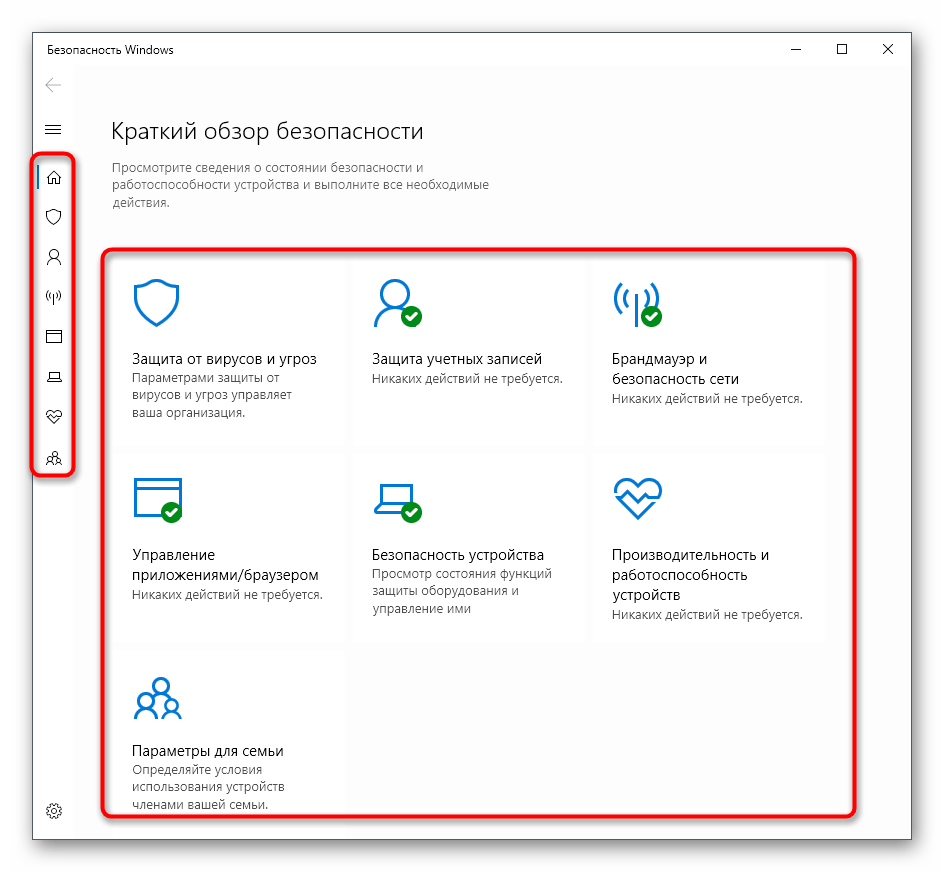Open 'Управление приложениями/браузером' title

point(225,565)
